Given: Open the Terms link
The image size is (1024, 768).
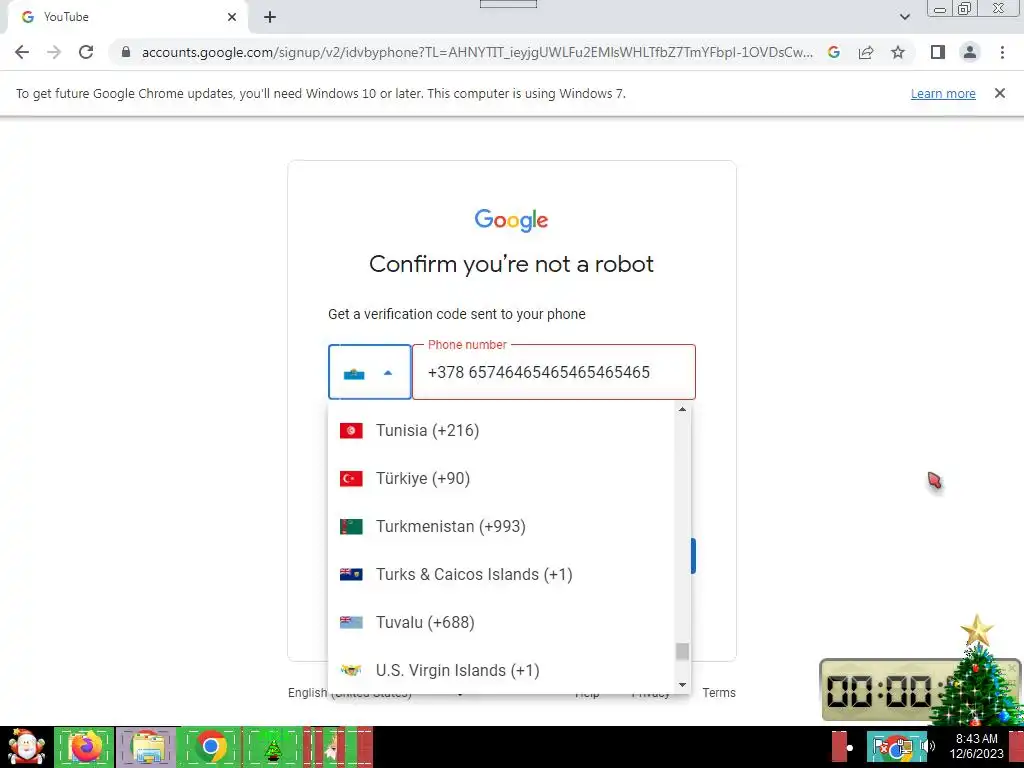Looking at the screenshot, I should coord(719,693).
